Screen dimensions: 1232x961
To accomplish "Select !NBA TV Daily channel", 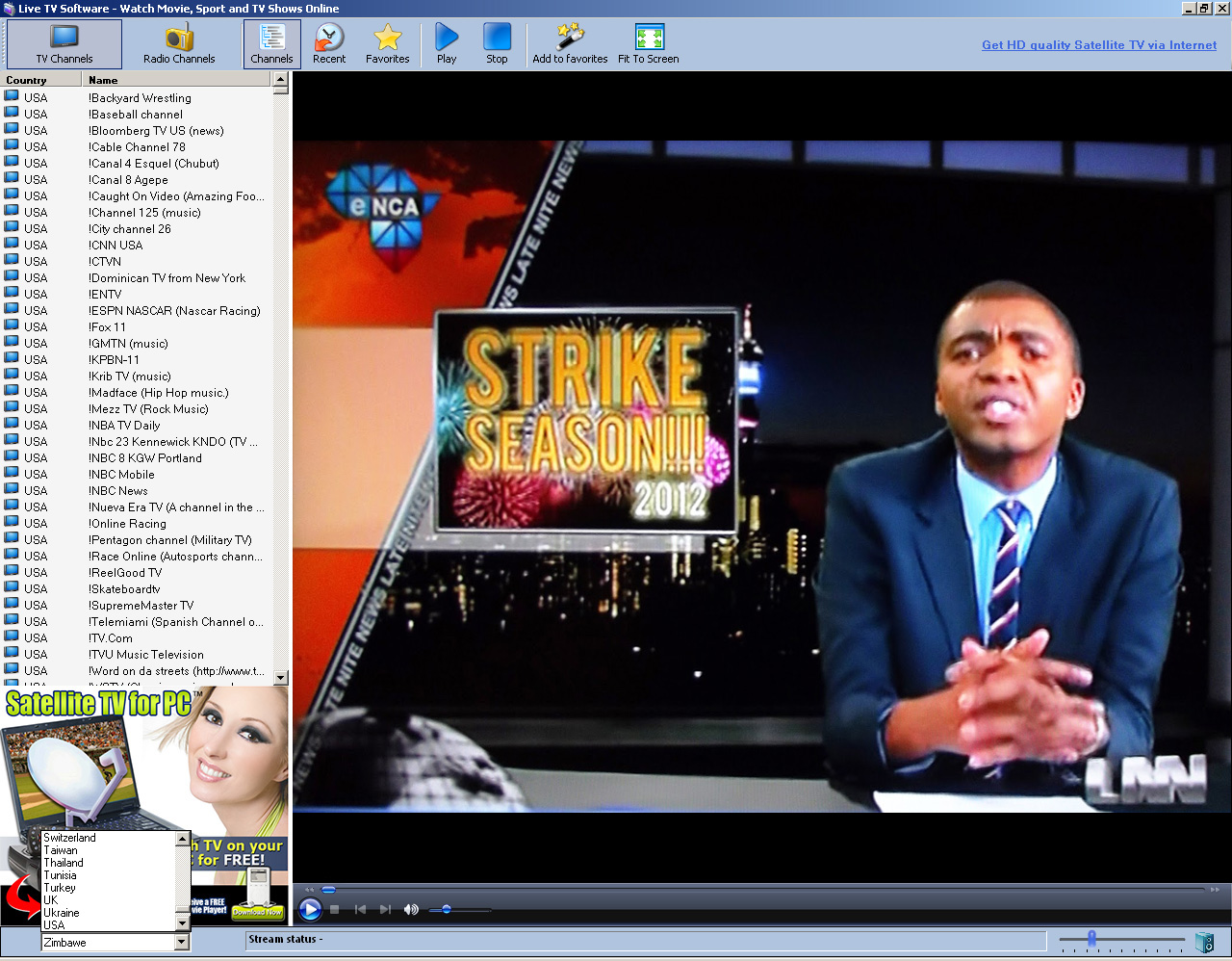I will pyautogui.click(x=137, y=425).
